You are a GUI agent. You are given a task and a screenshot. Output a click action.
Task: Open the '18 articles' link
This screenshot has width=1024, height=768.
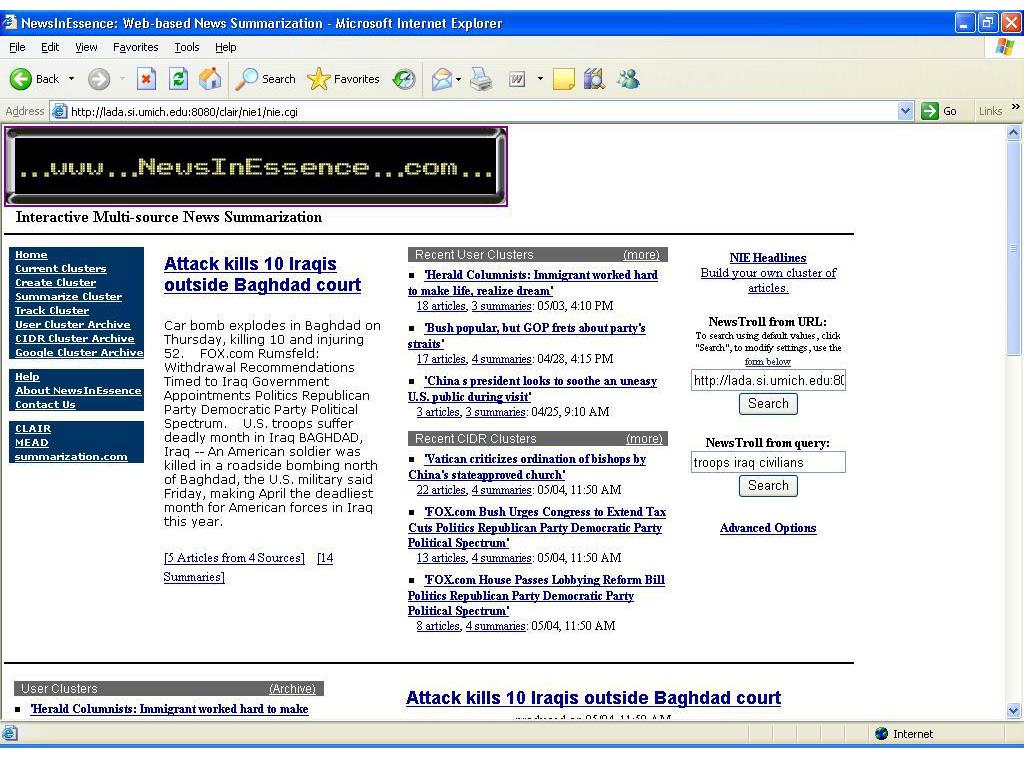pyautogui.click(x=441, y=306)
